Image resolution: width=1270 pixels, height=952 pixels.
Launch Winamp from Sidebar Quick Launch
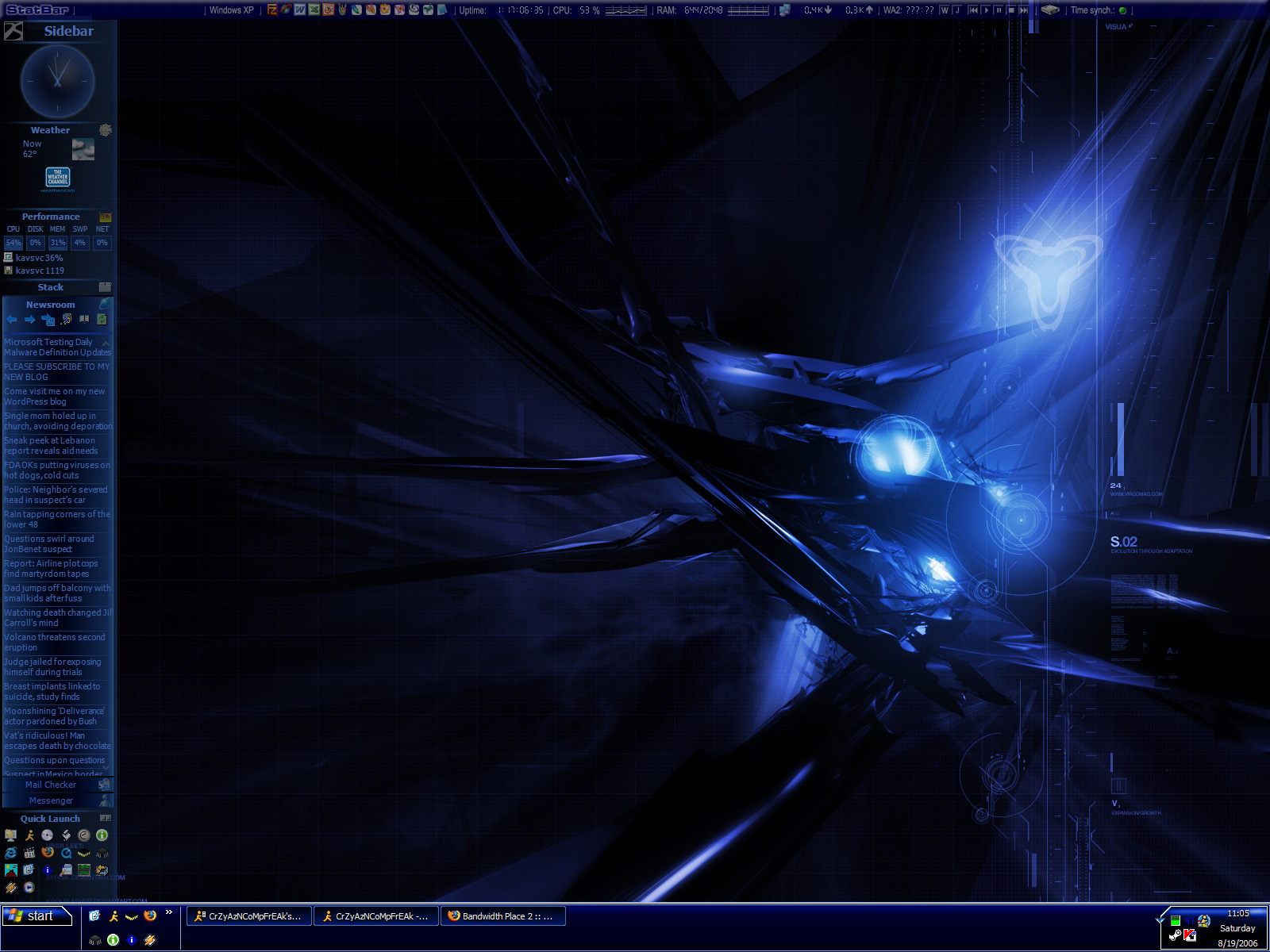10,888
